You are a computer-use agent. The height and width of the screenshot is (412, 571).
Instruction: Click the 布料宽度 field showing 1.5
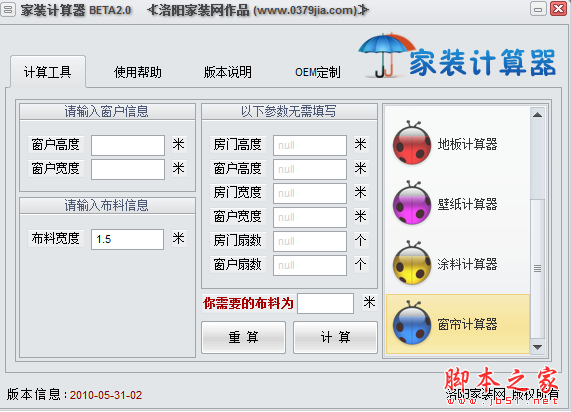coord(127,239)
